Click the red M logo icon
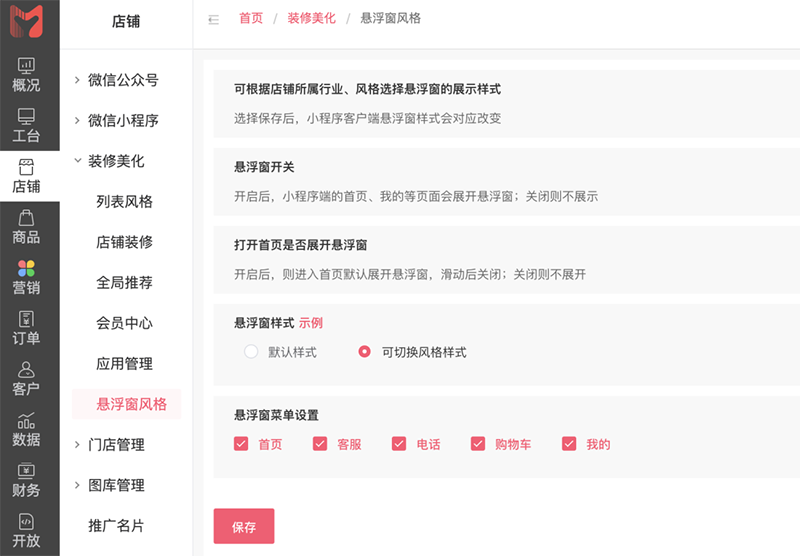 coord(26,20)
